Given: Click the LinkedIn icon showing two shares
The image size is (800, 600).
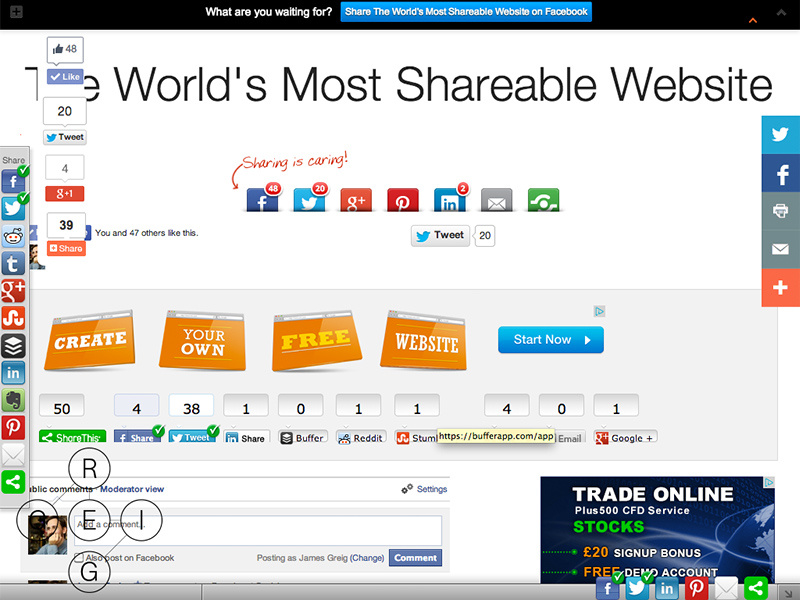Looking at the screenshot, I should [x=450, y=199].
